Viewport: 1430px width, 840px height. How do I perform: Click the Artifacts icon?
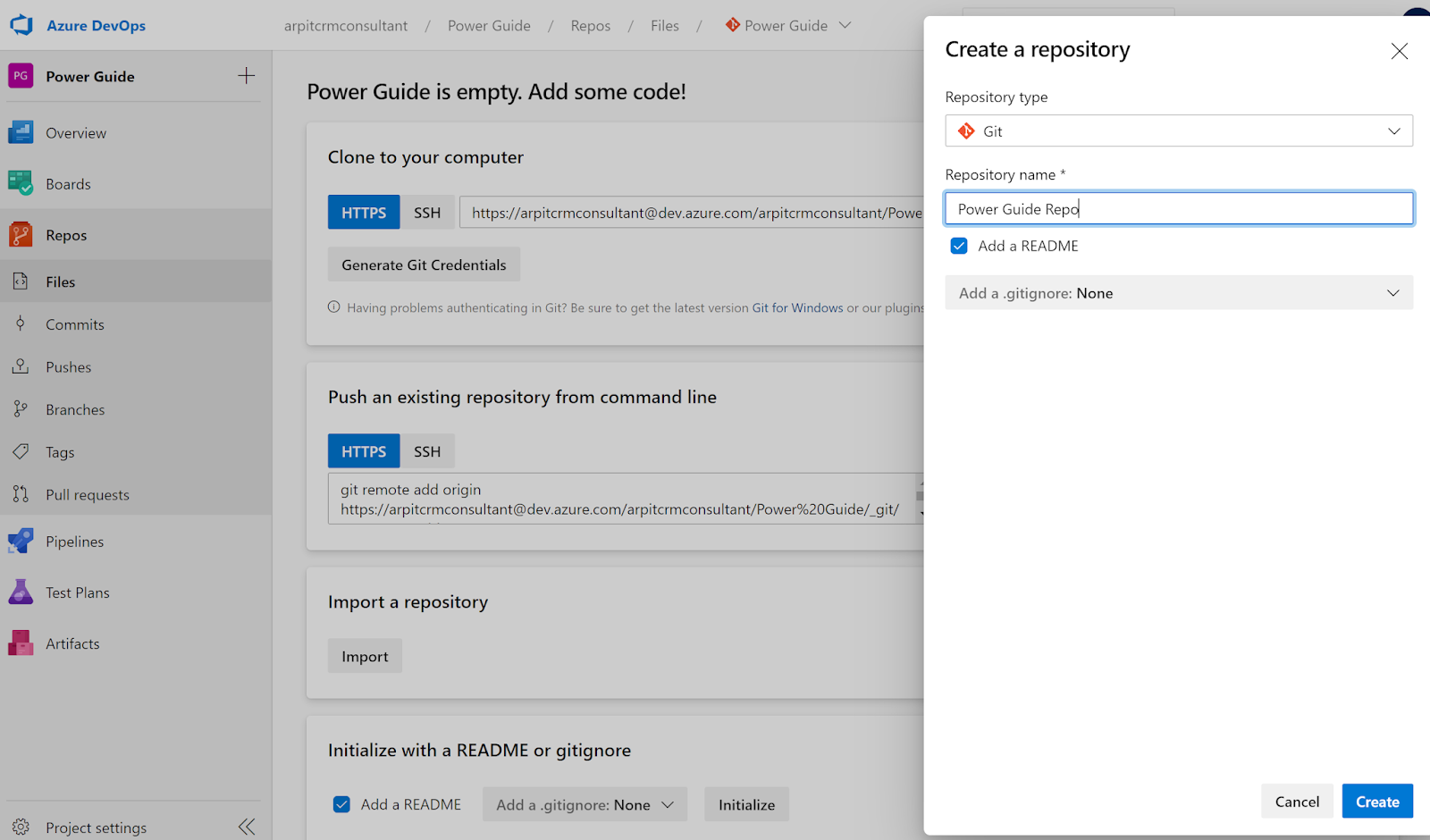point(20,643)
